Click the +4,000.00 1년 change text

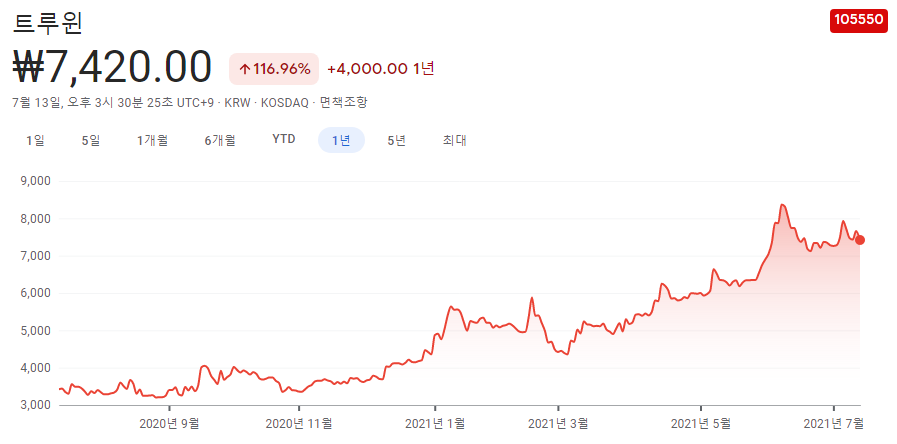click(x=381, y=69)
